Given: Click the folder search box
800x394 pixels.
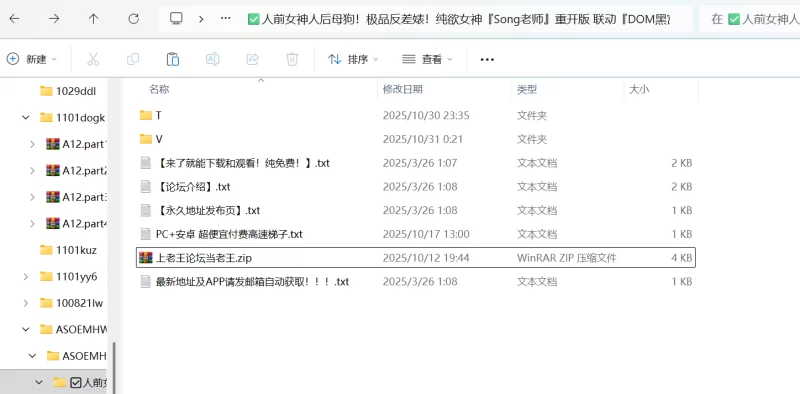Looking at the screenshot, I should (x=749, y=19).
